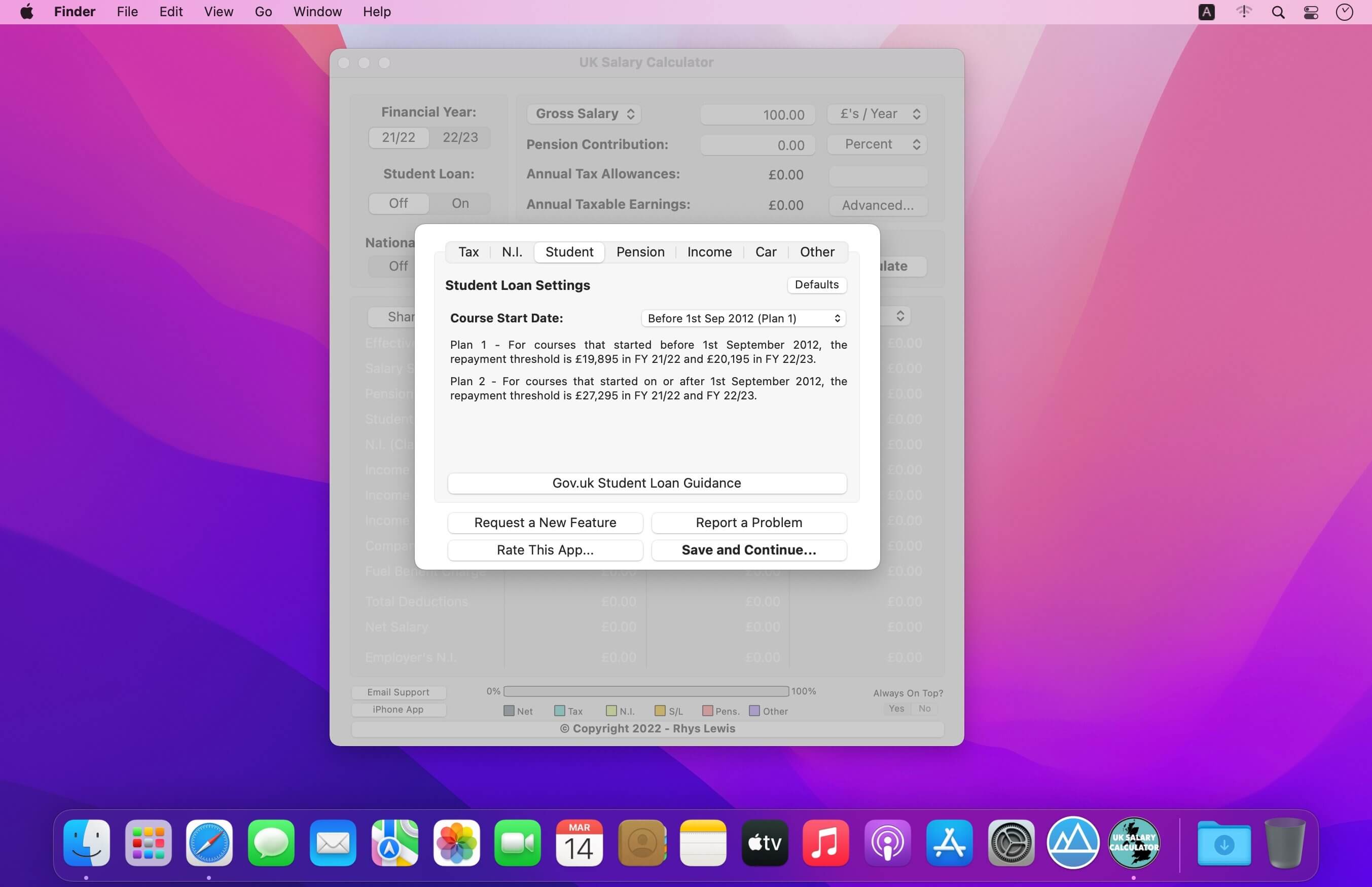The image size is (1372, 887).
Task: Reset settings with Defaults button
Action: pos(816,285)
